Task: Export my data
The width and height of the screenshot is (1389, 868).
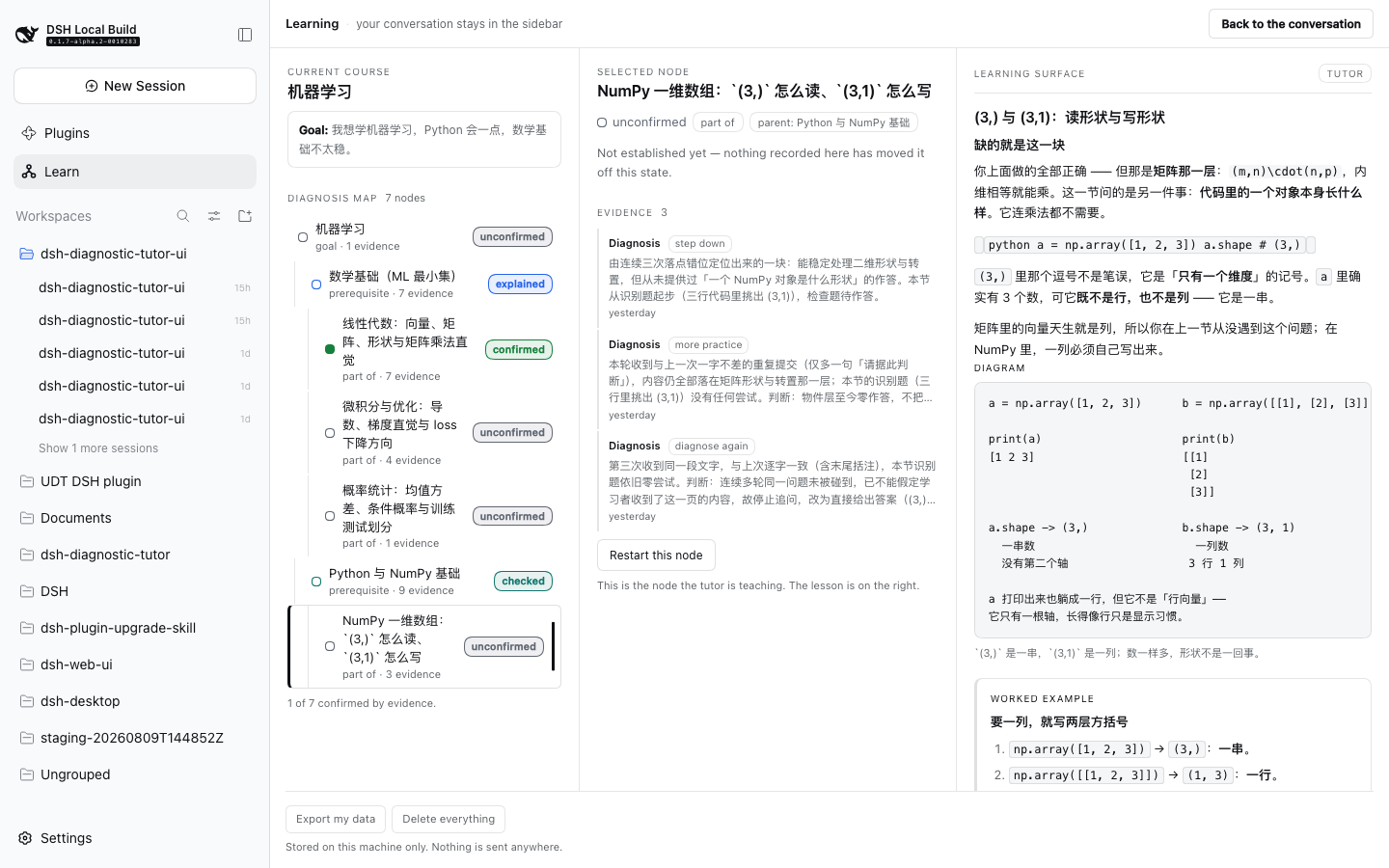Action: click(336, 819)
